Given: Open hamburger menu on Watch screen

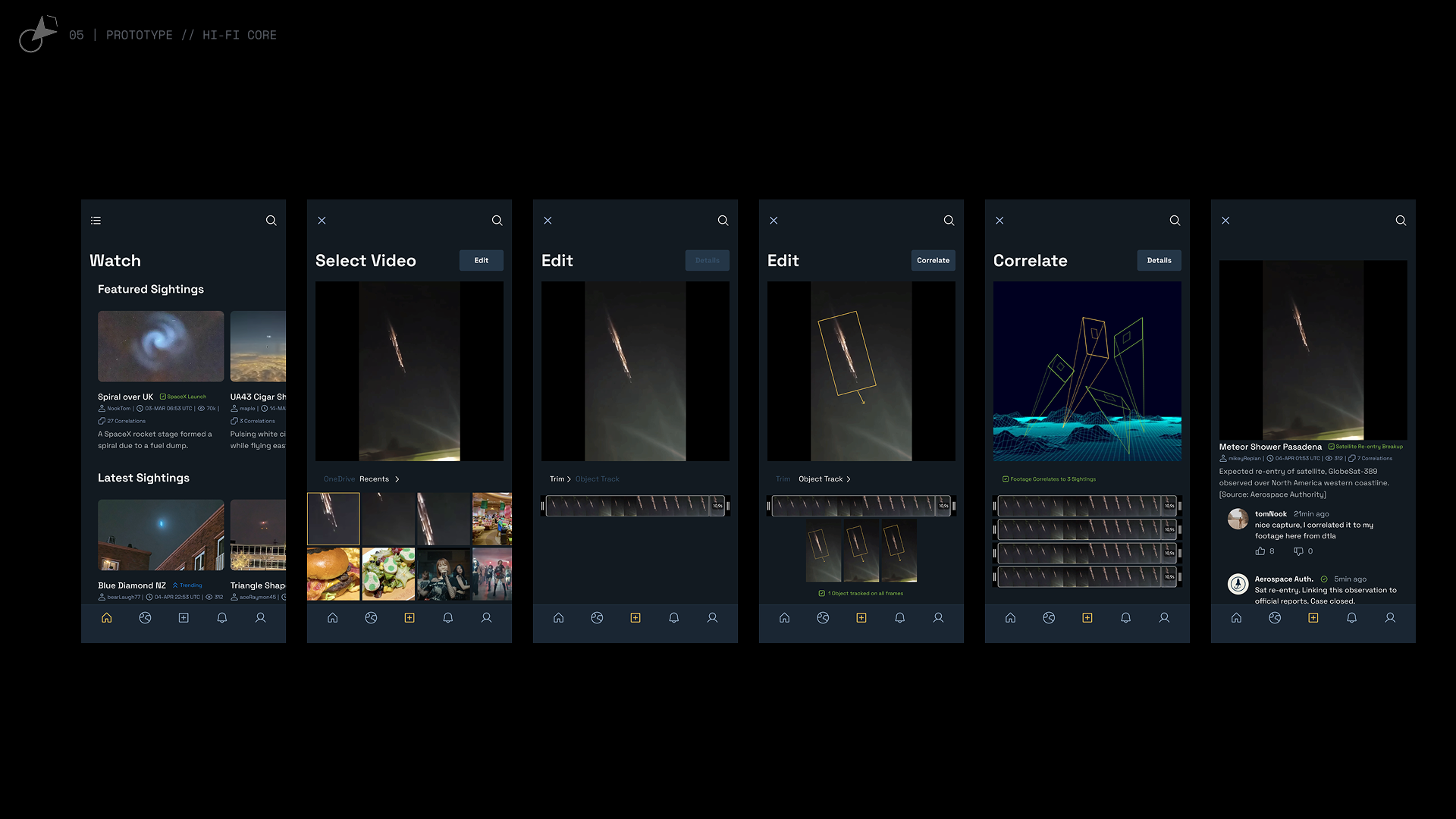Looking at the screenshot, I should (96, 221).
